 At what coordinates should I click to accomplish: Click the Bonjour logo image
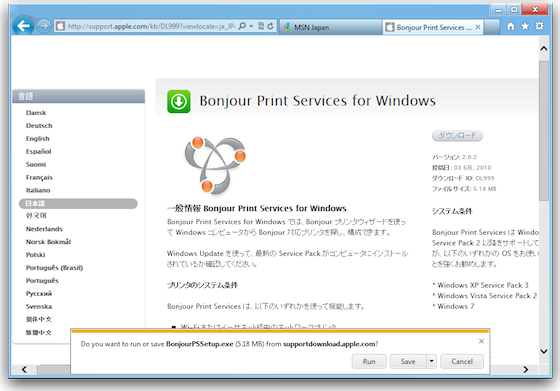point(215,165)
